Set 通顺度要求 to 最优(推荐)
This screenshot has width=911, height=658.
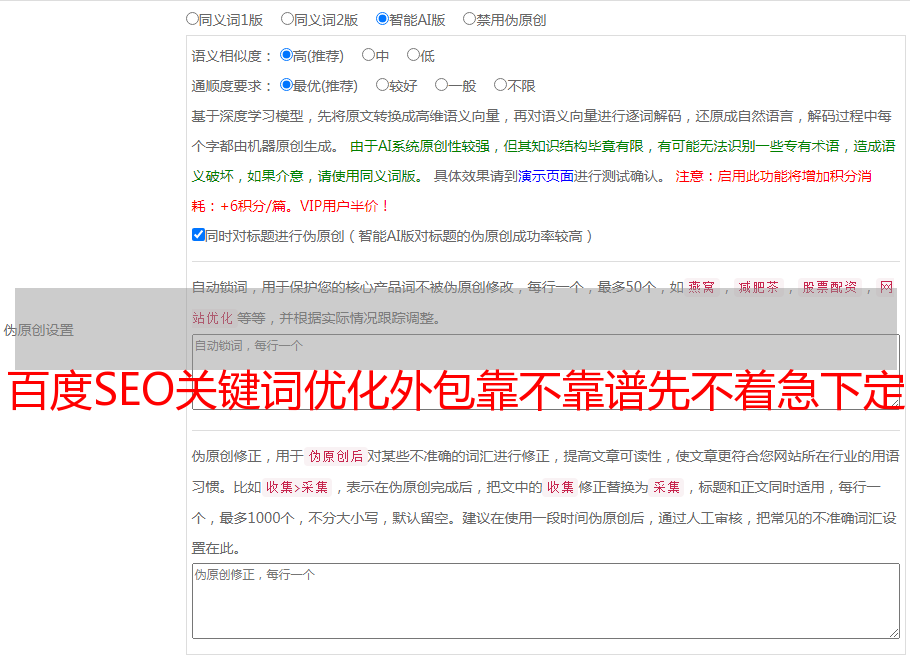coord(286,85)
